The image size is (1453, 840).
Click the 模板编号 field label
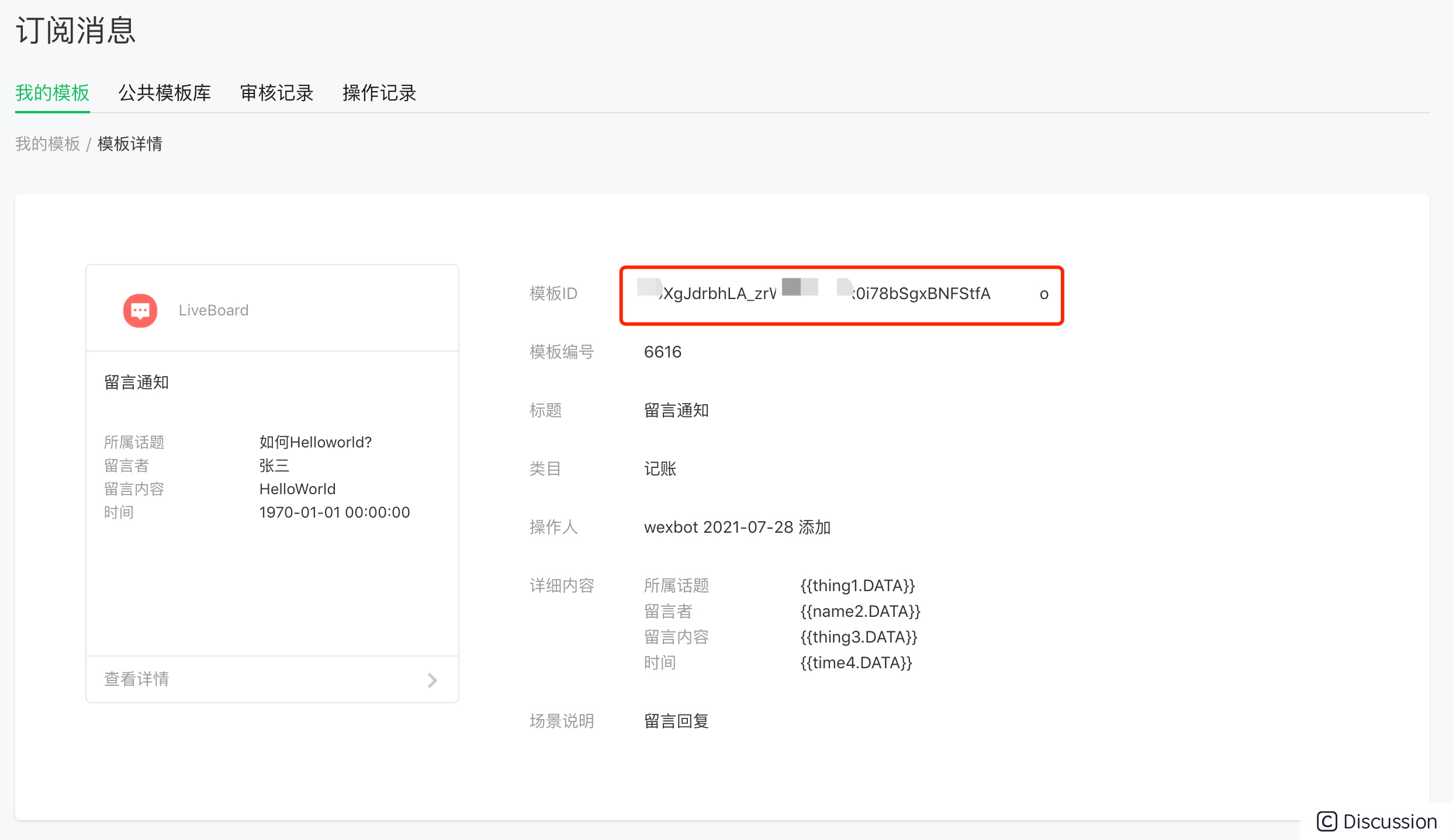pyautogui.click(x=561, y=352)
